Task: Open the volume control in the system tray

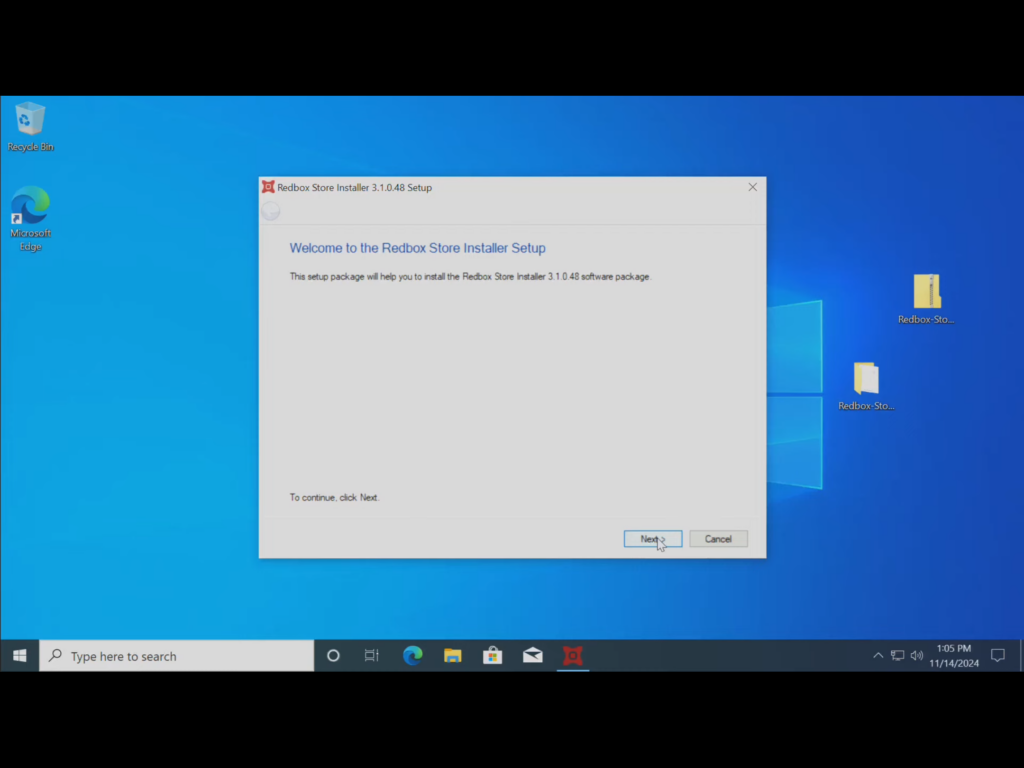Action: [917, 656]
